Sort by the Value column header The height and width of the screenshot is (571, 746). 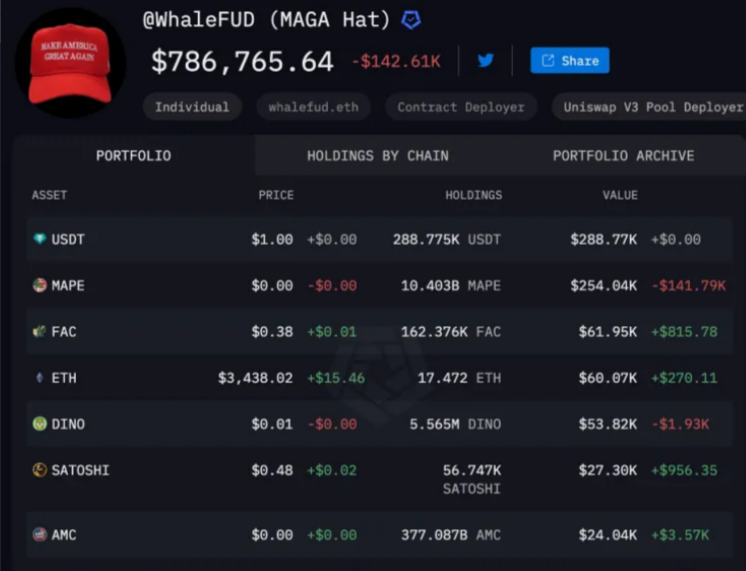[x=619, y=195]
